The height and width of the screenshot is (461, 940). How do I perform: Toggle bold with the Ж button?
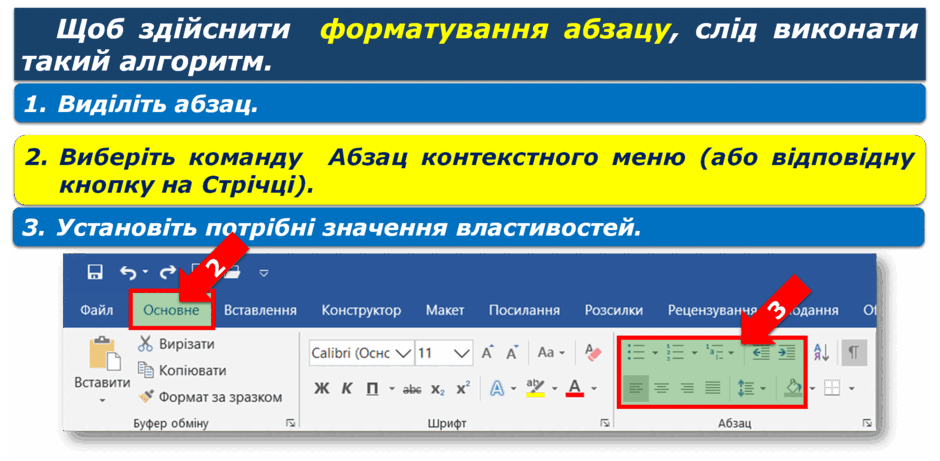click(x=322, y=388)
